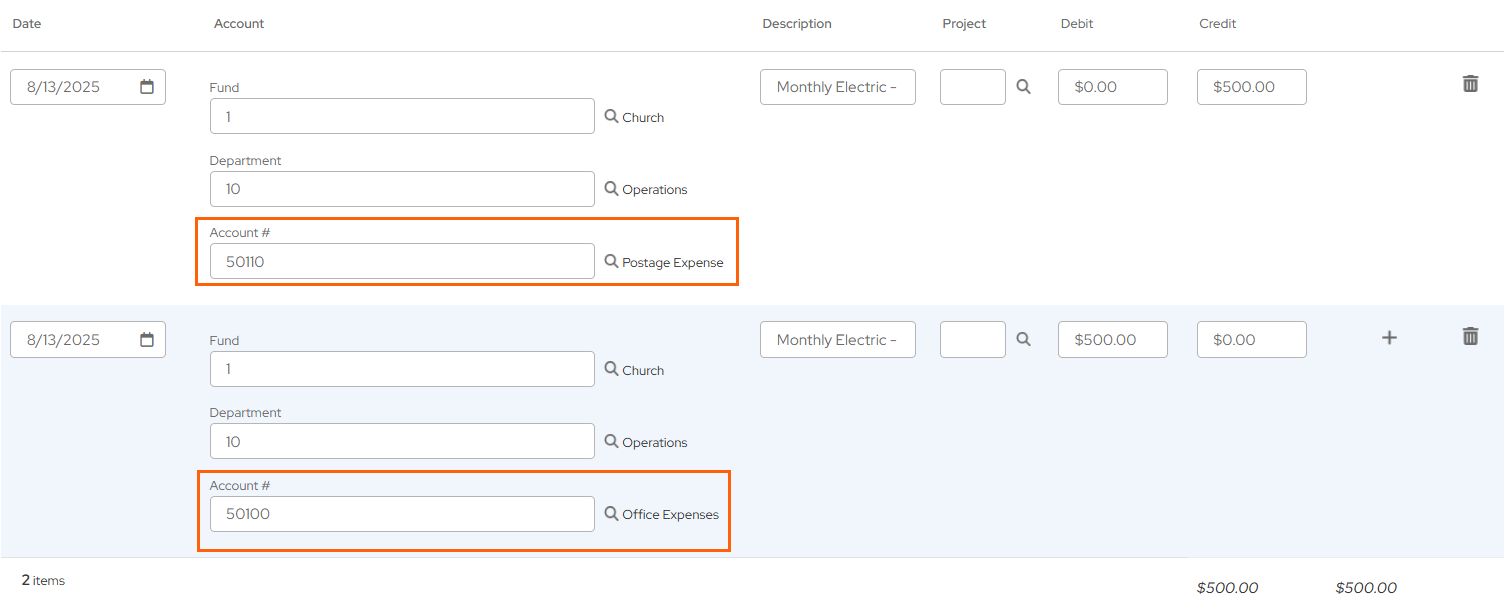
Task: Add a new row with plus icon
Action: click(x=1389, y=338)
